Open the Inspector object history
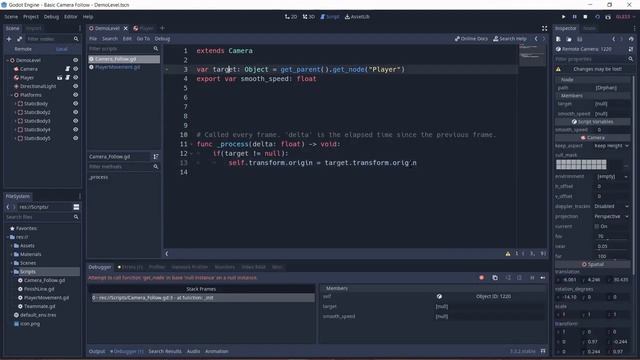 [x=631, y=39]
